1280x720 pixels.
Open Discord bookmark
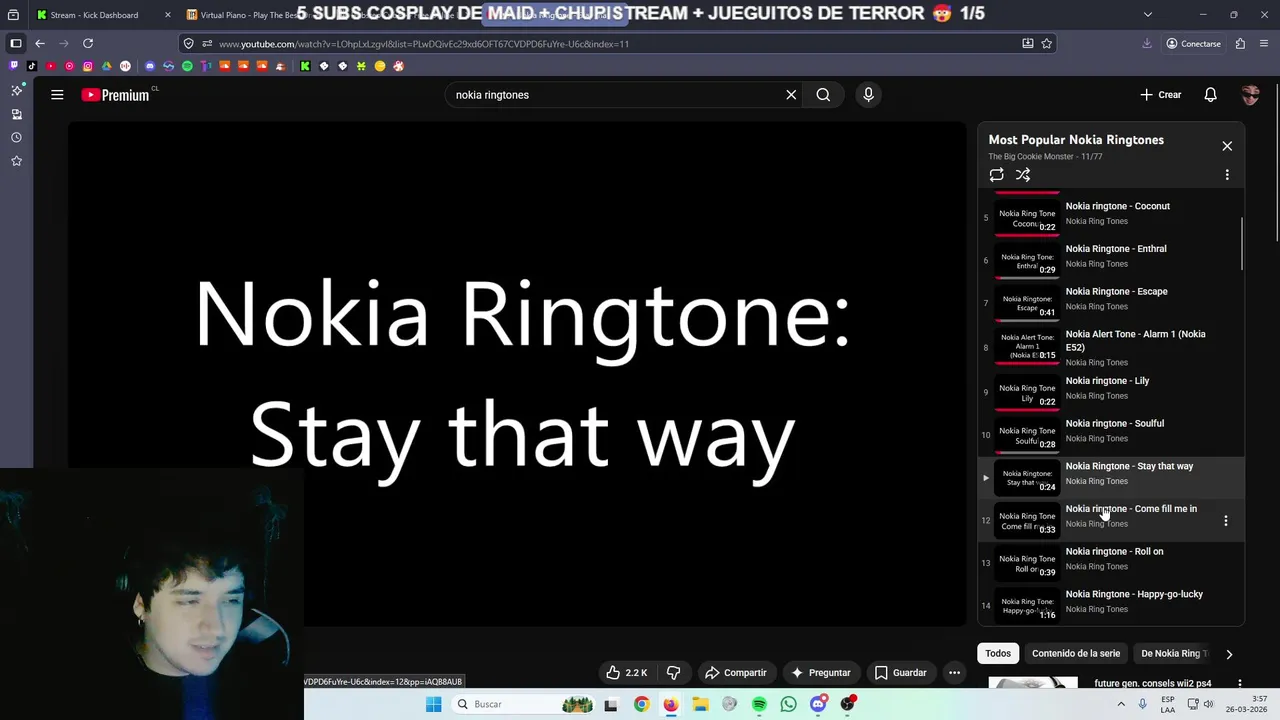pyautogui.click(x=150, y=66)
